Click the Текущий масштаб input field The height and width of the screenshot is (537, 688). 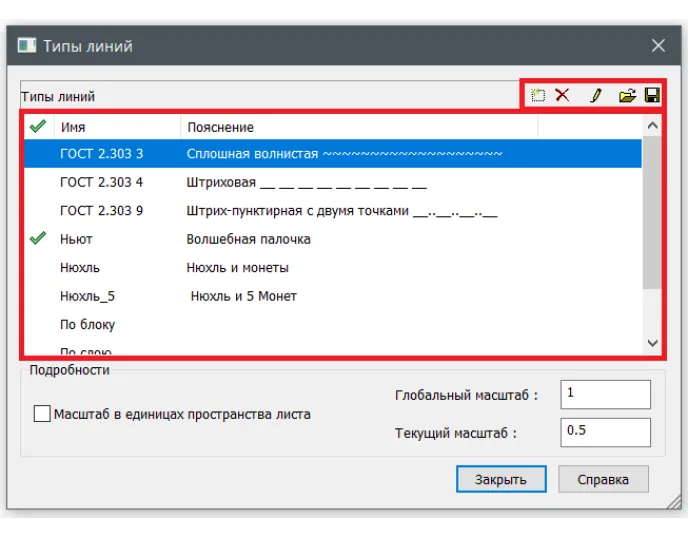click(x=605, y=432)
